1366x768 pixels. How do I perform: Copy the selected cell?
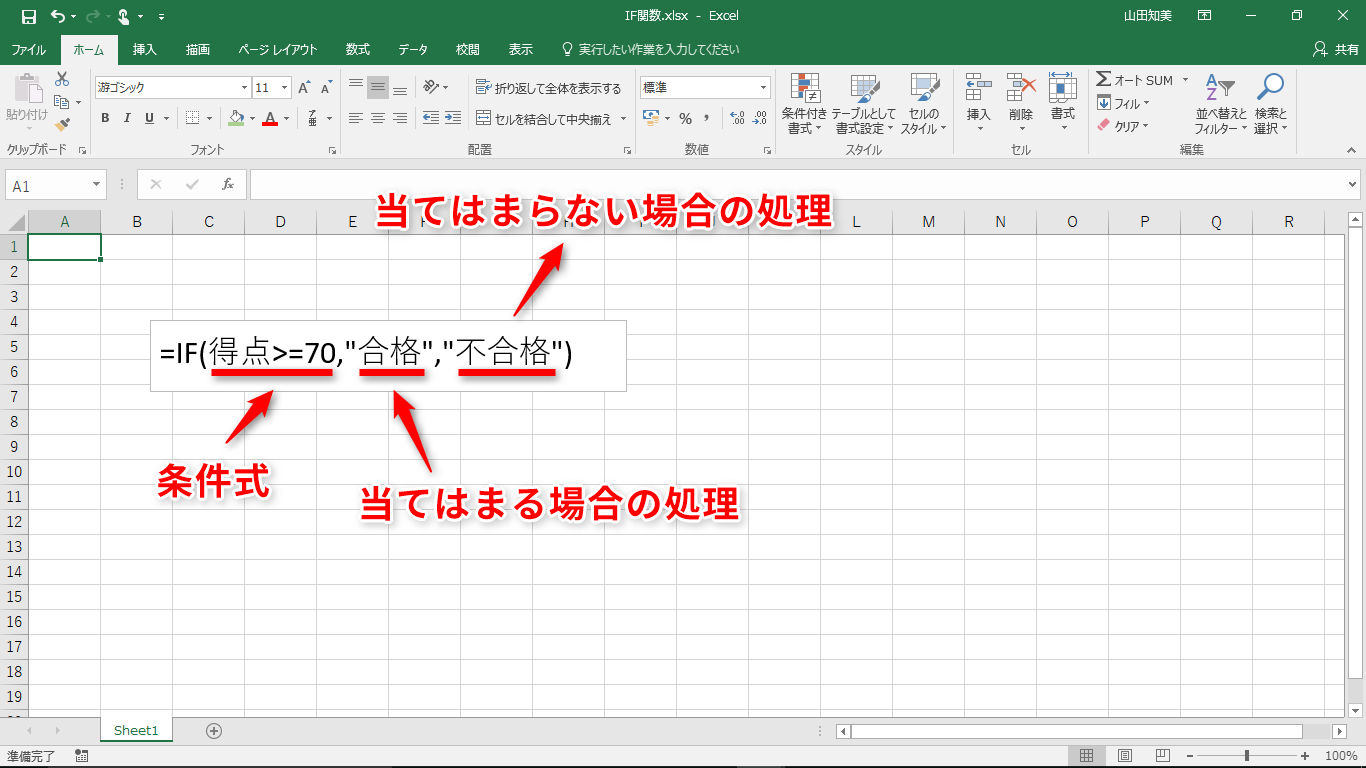point(62,102)
